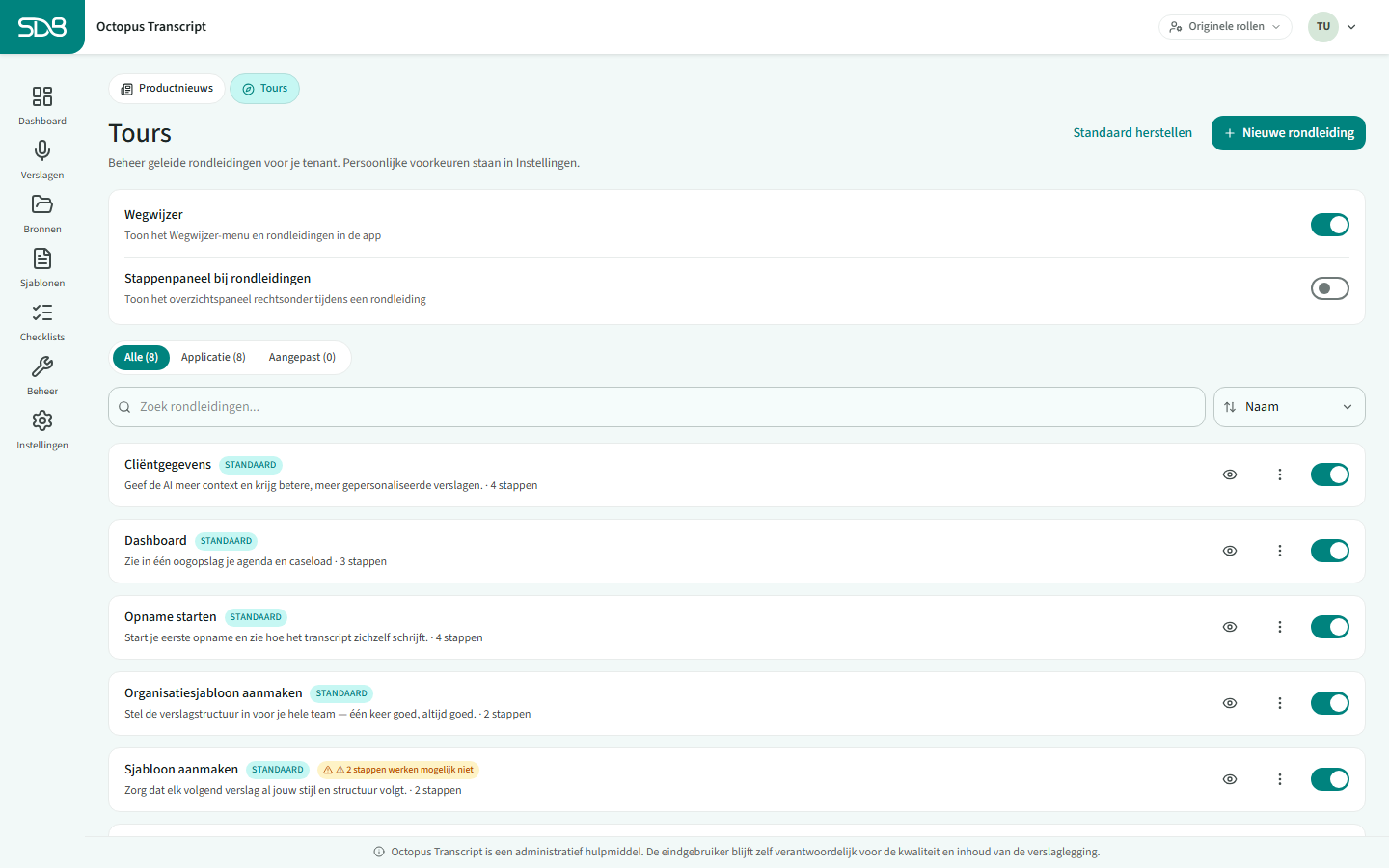
Task: Click the info icon in the footer
Action: click(x=379, y=852)
